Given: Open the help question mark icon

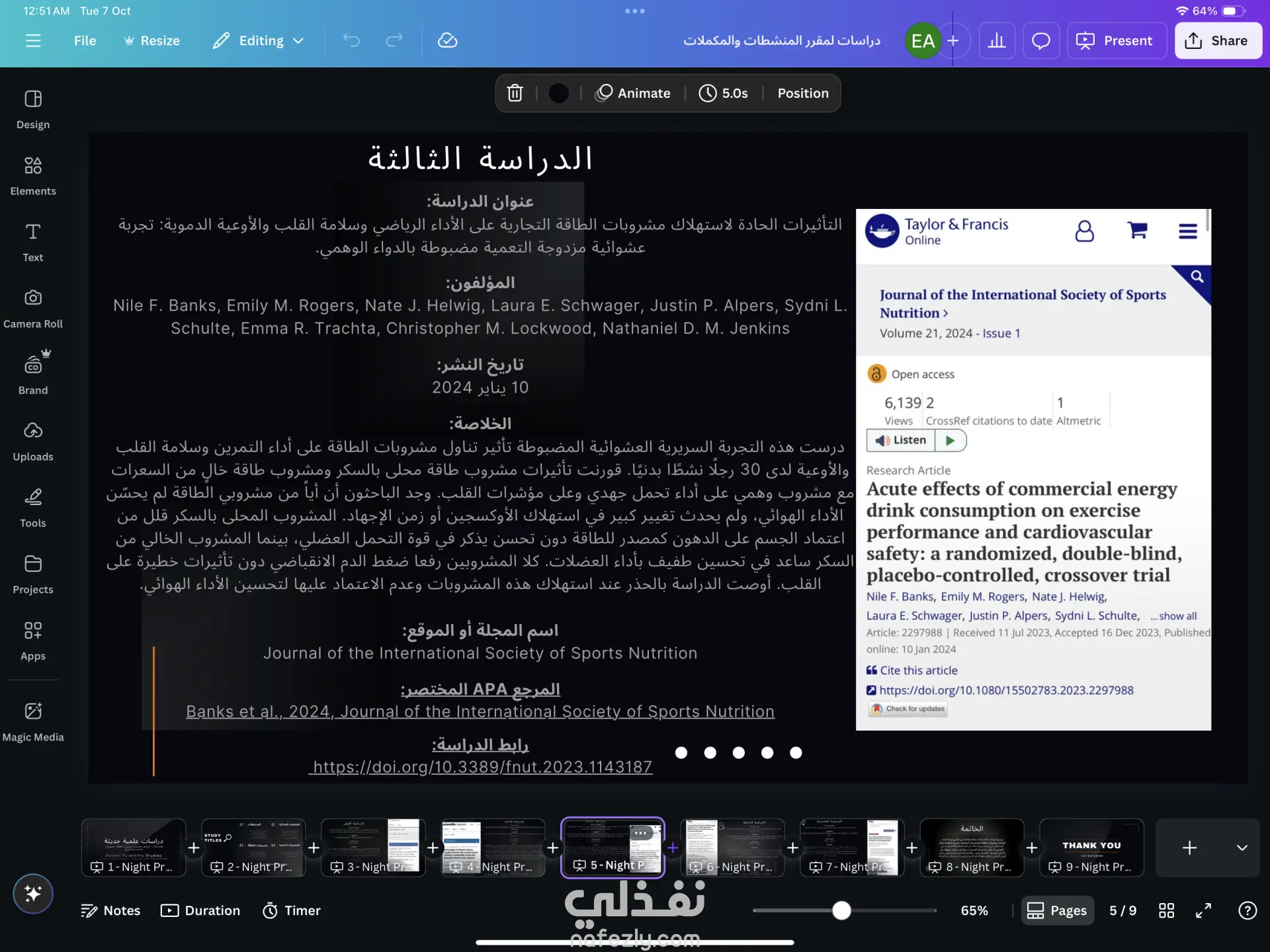Looking at the screenshot, I should click(1247, 910).
